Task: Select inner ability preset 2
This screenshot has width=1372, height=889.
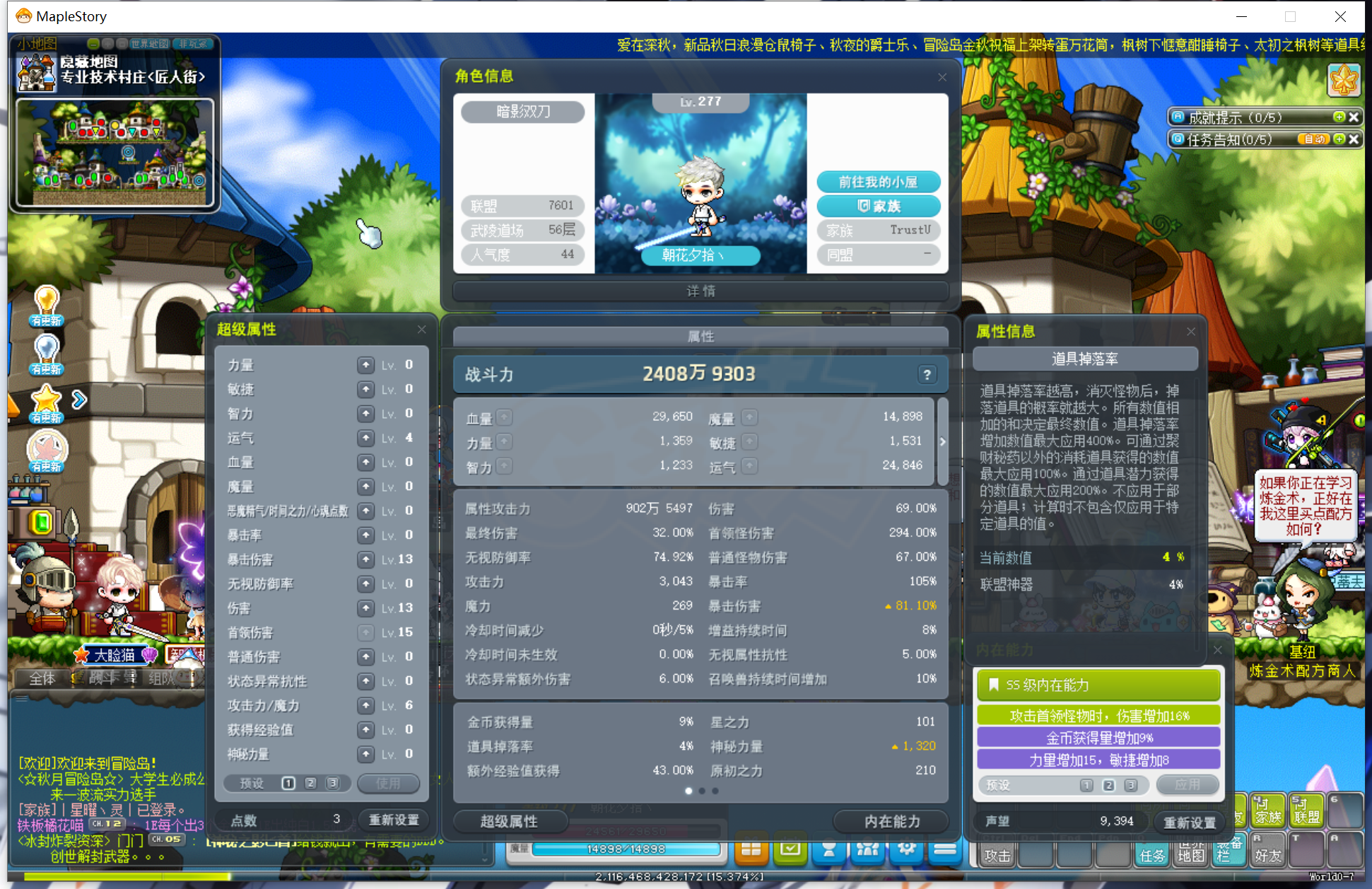Action: click(1109, 785)
